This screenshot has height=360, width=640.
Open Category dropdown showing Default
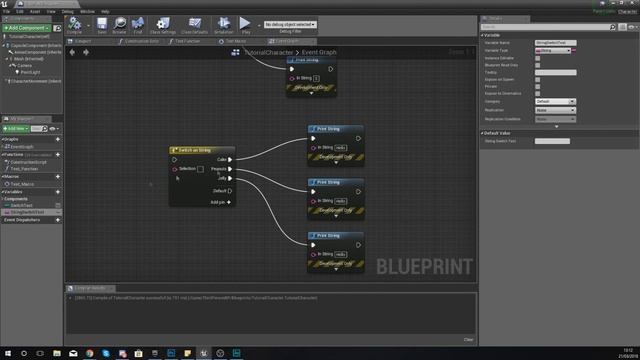[555, 101]
